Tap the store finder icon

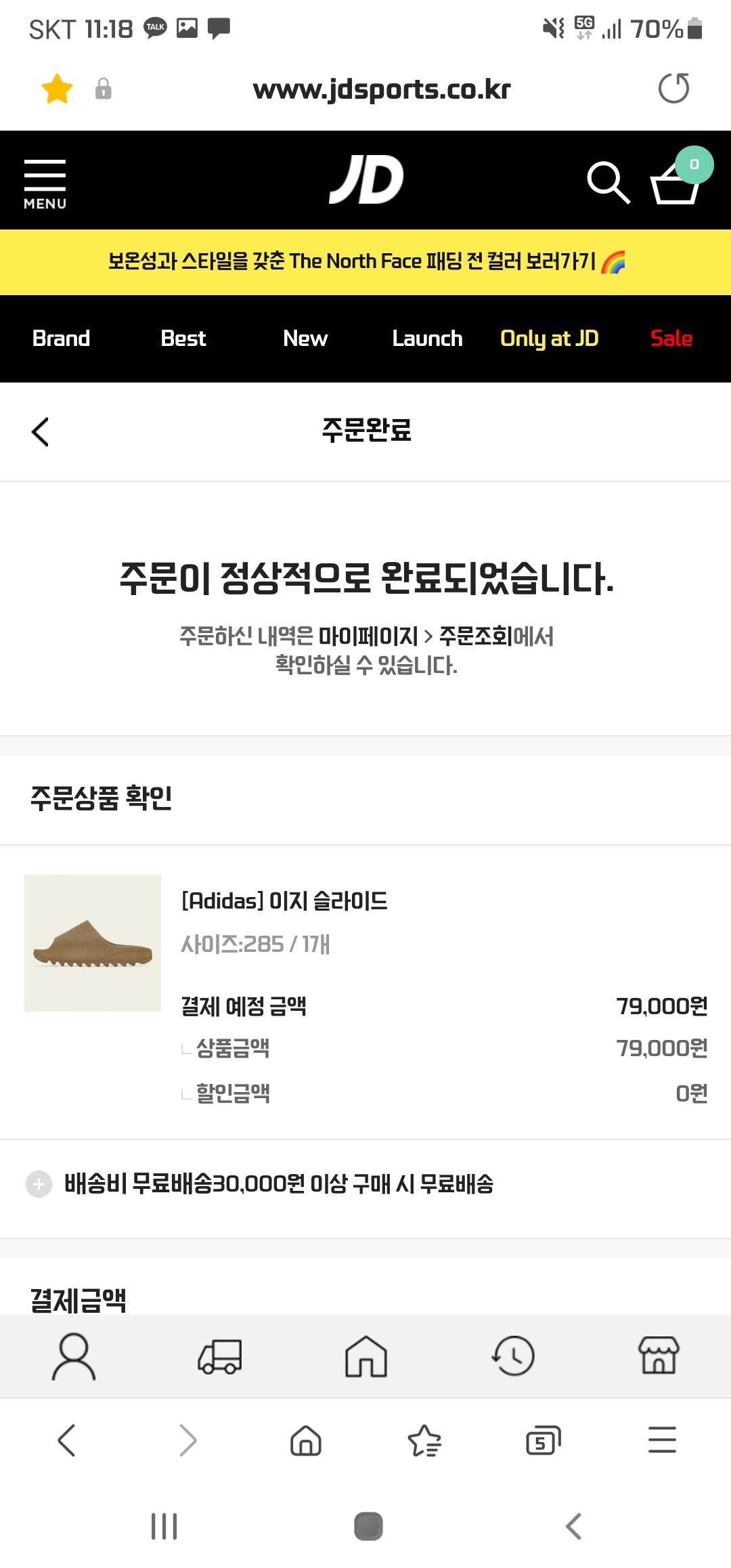tap(659, 1356)
